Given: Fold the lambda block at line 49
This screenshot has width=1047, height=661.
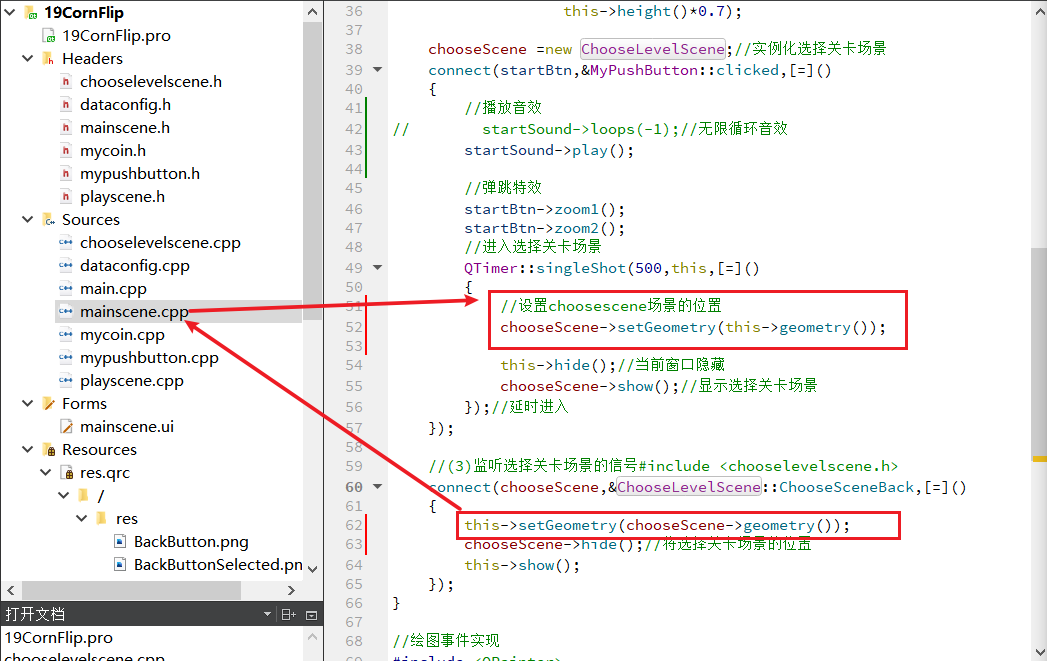Looking at the screenshot, I should point(377,268).
